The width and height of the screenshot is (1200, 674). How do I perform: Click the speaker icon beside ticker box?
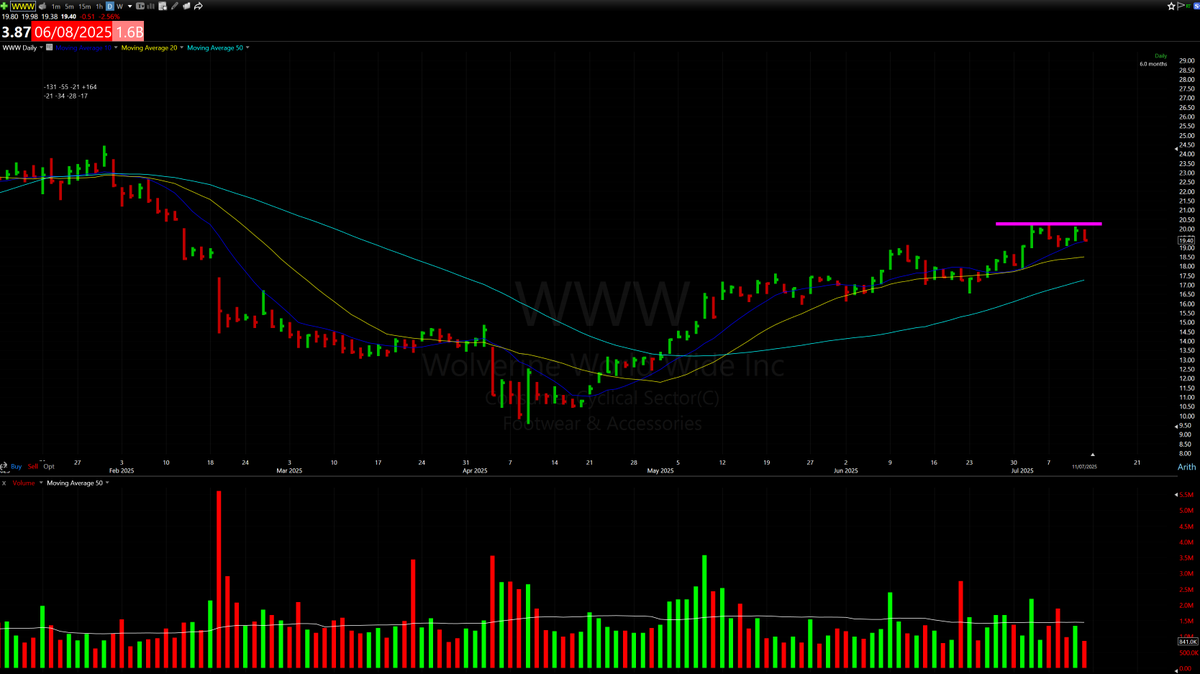point(43,6)
